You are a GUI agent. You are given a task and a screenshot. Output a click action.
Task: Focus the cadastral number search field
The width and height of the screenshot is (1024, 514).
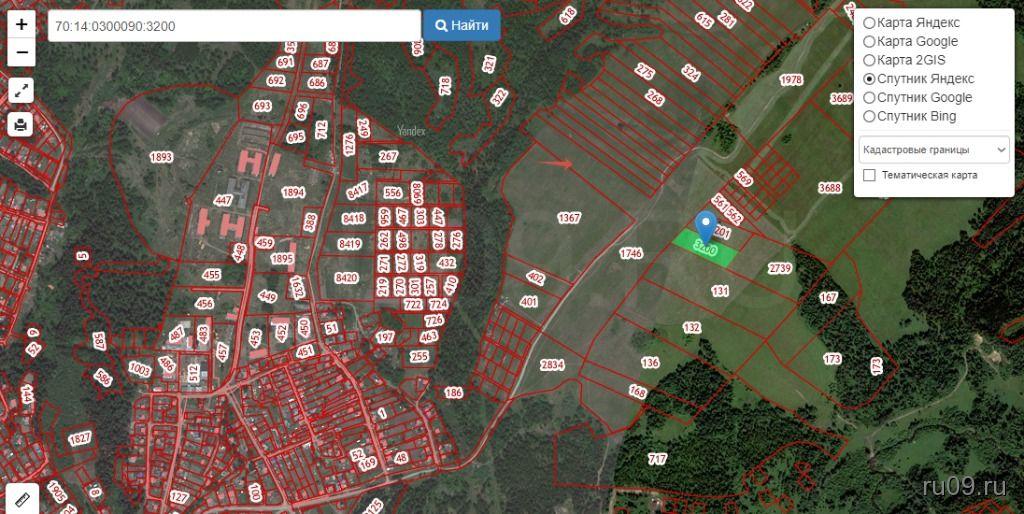click(x=232, y=25)
